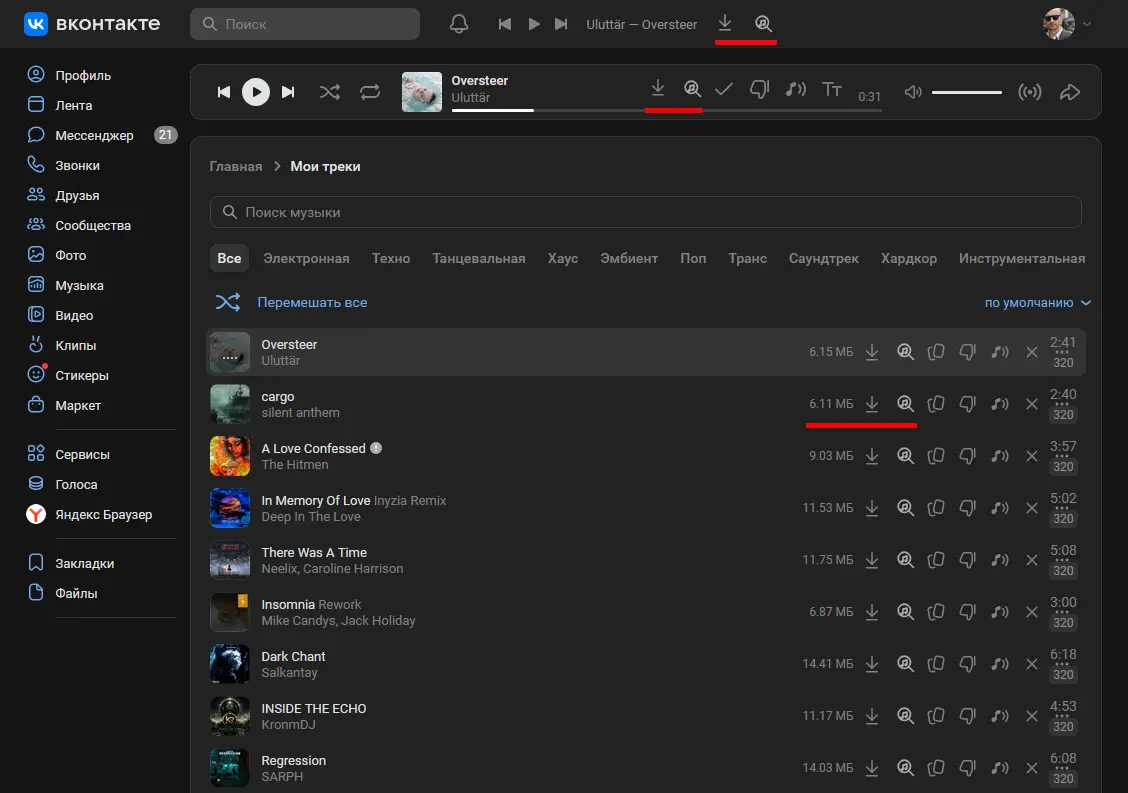Open Закладки from the sidebar
The image size is (1128, 793).
[84, 563]
